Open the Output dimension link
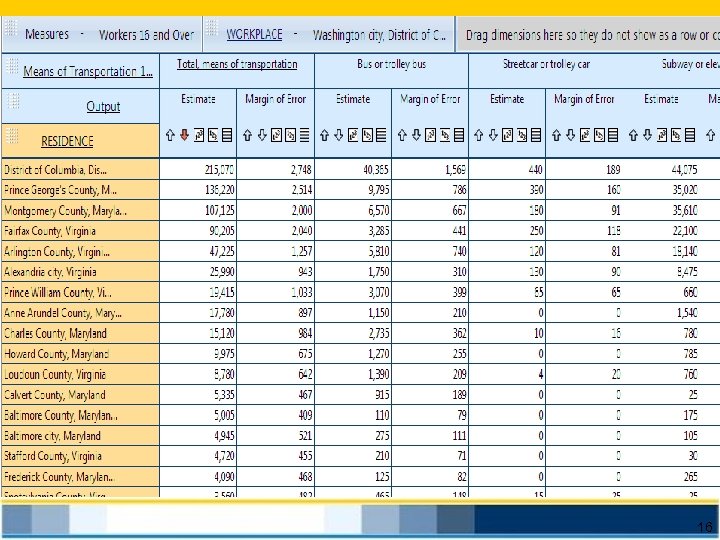Screen dimensions: 720x540 [x=103, y=107]
